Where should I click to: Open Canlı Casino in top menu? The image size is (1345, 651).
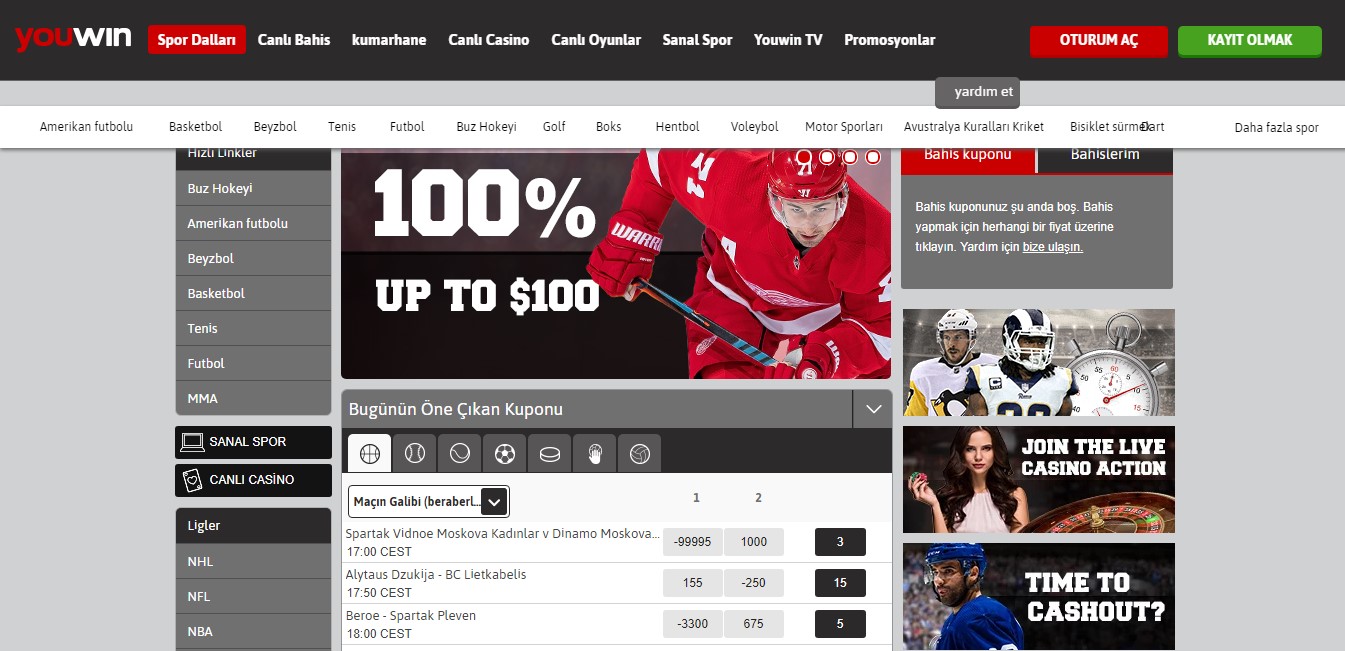point(489,40)
